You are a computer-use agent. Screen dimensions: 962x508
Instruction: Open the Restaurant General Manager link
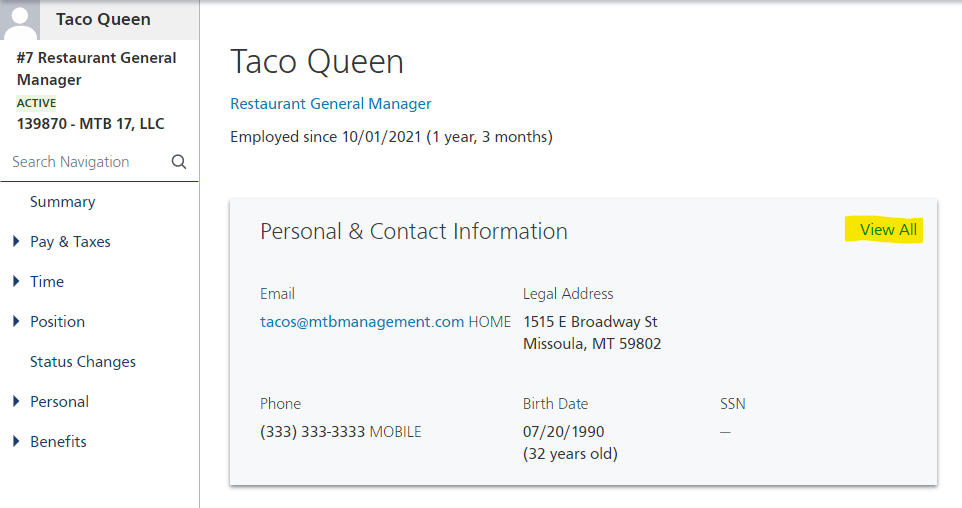click(x=331, y=104)
